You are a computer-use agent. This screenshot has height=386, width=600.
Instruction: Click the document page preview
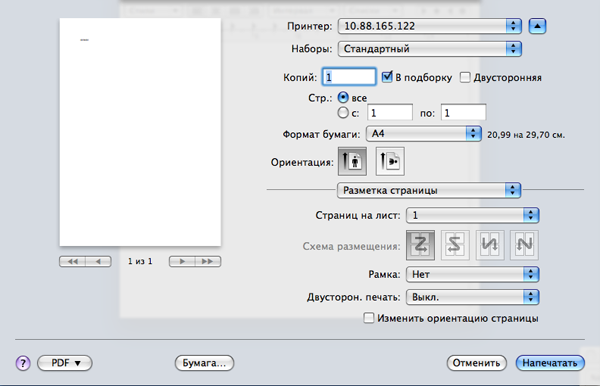140,132
